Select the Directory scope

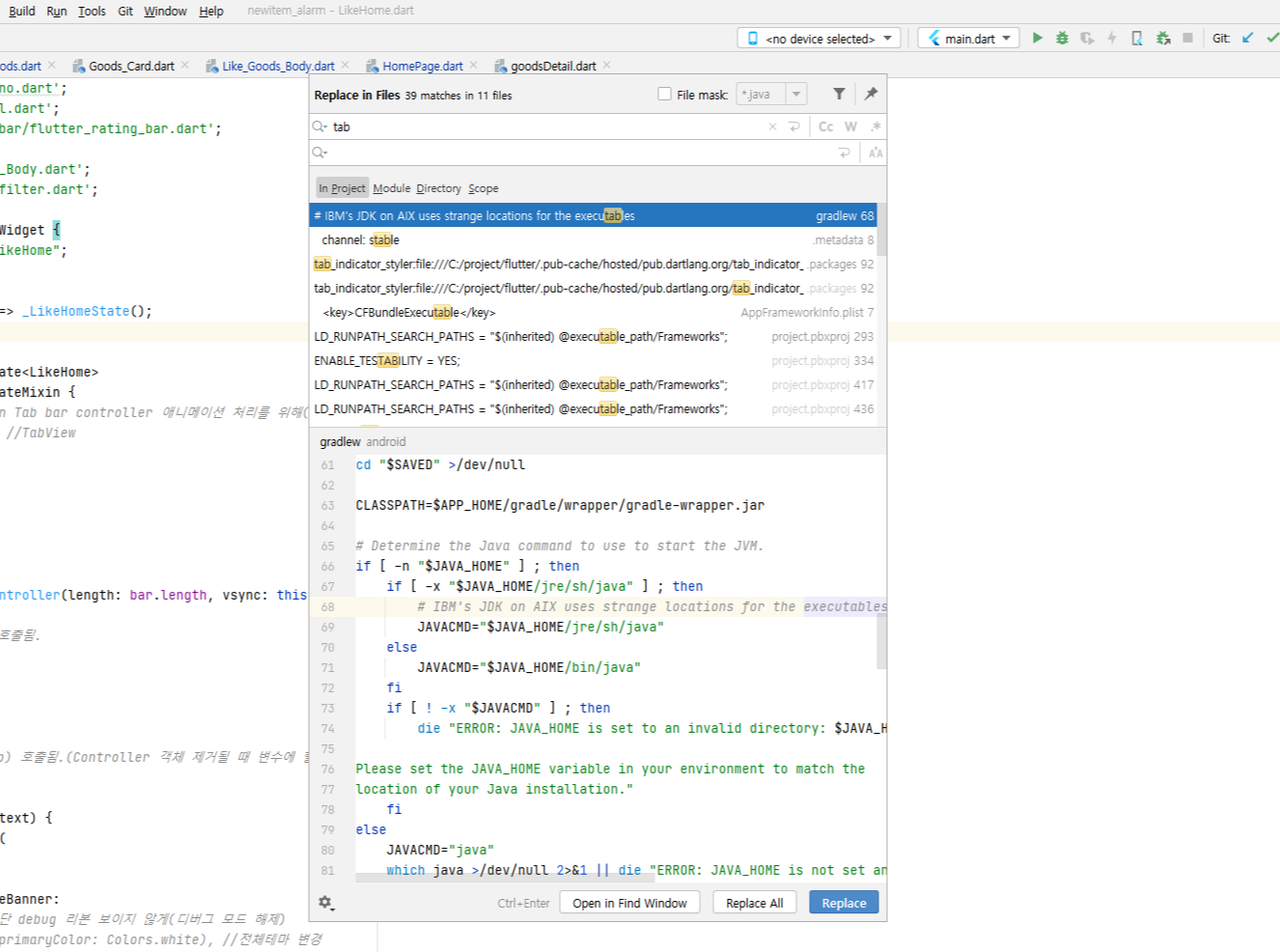(439, 188)
